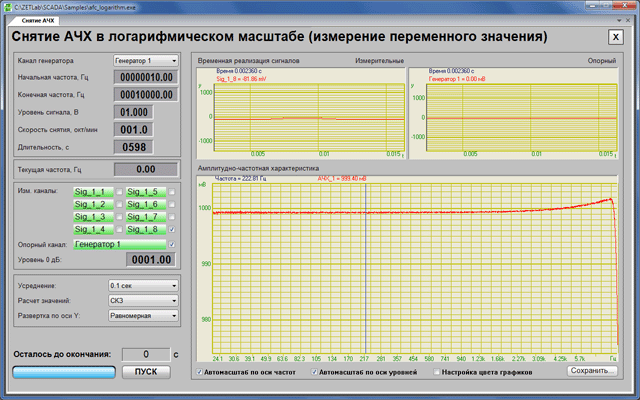
Task: Toggle Автомасштаб по оси частот checkbox
Action: tap(200, 372)
